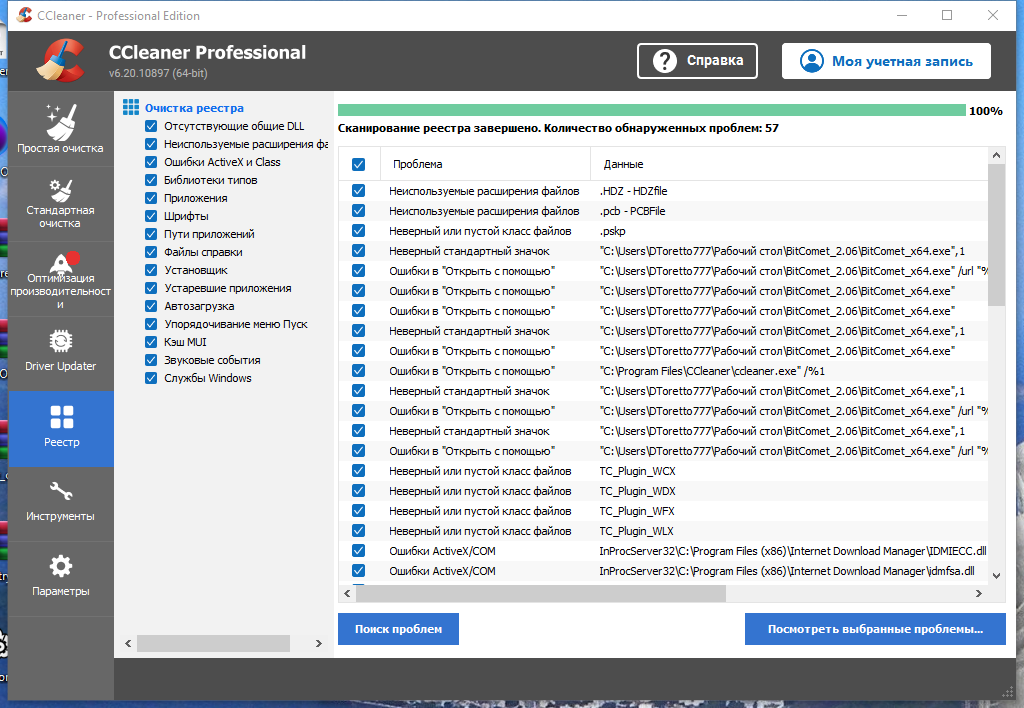Toggle the Службы Windows checkbox

pyautogui.click(x=151, y=378)
